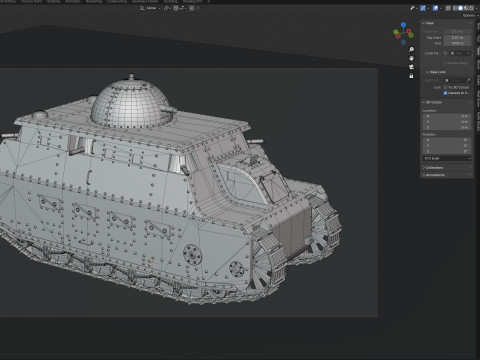Click the dim blue negative Z gizmo circle
This screenshot has width=480, height=360.
[403, 42]
